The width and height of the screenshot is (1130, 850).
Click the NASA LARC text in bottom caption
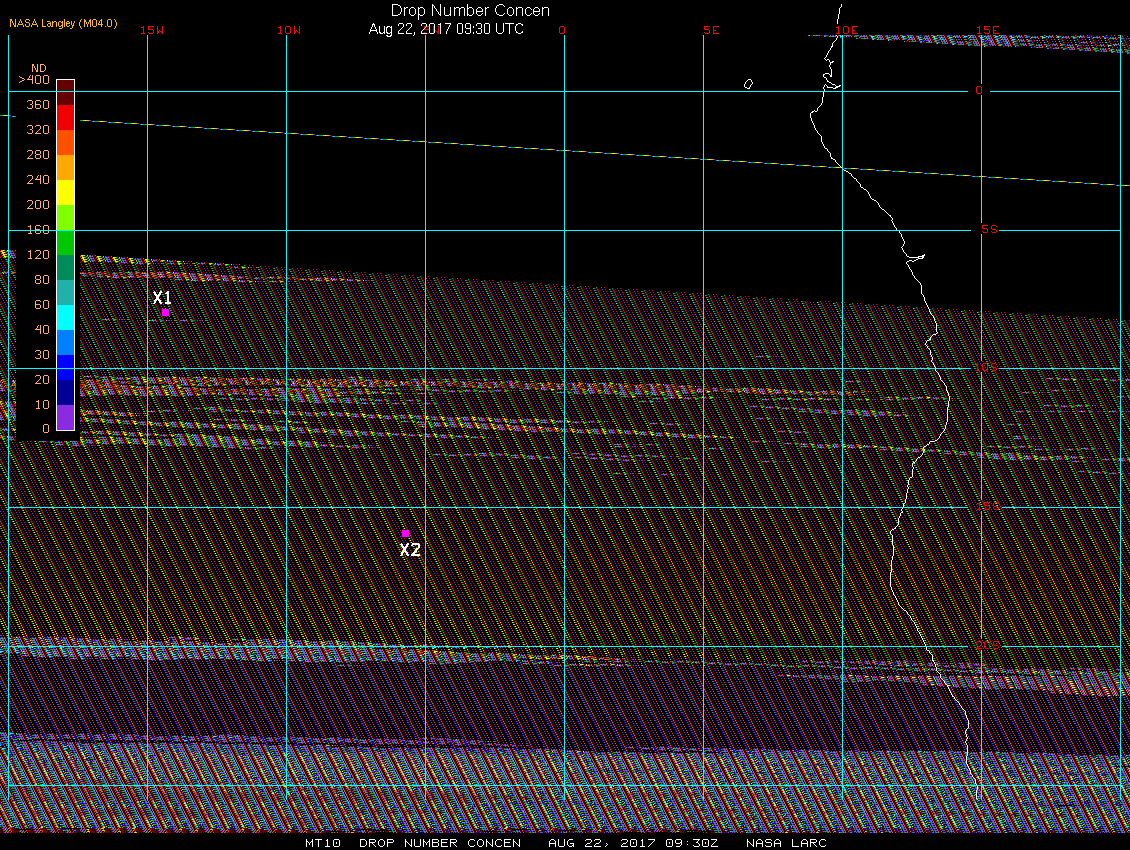[x=787, y=843]
